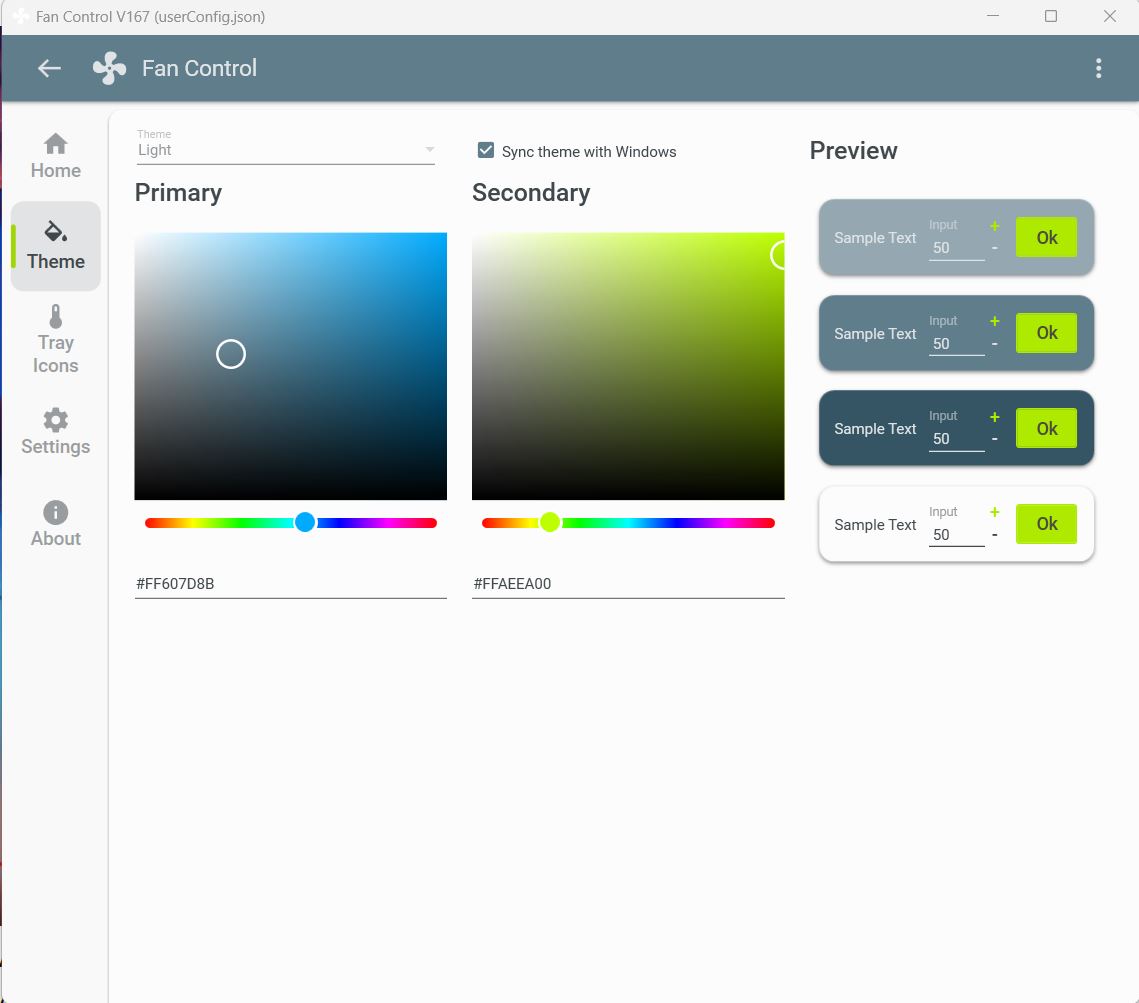Open the three-dot overflow menu
Screen dimensions: 1139x1003
[x=1098, y=68]
